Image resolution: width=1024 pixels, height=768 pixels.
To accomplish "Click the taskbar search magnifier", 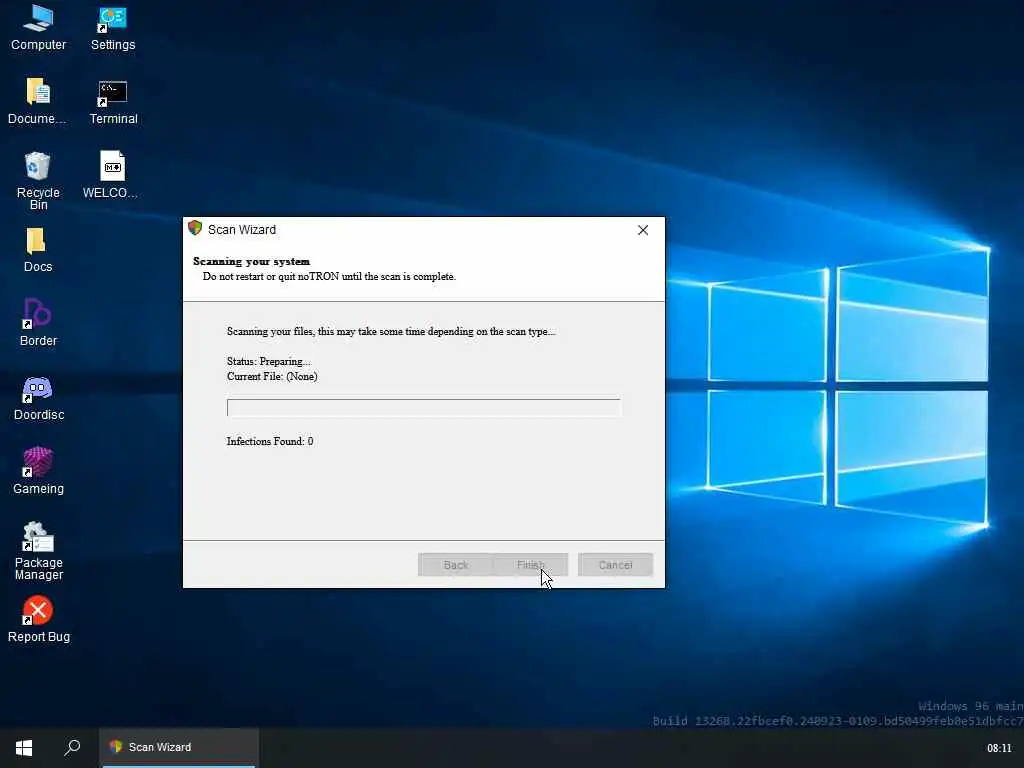I will pyautogui.click(x=72, y=747).
